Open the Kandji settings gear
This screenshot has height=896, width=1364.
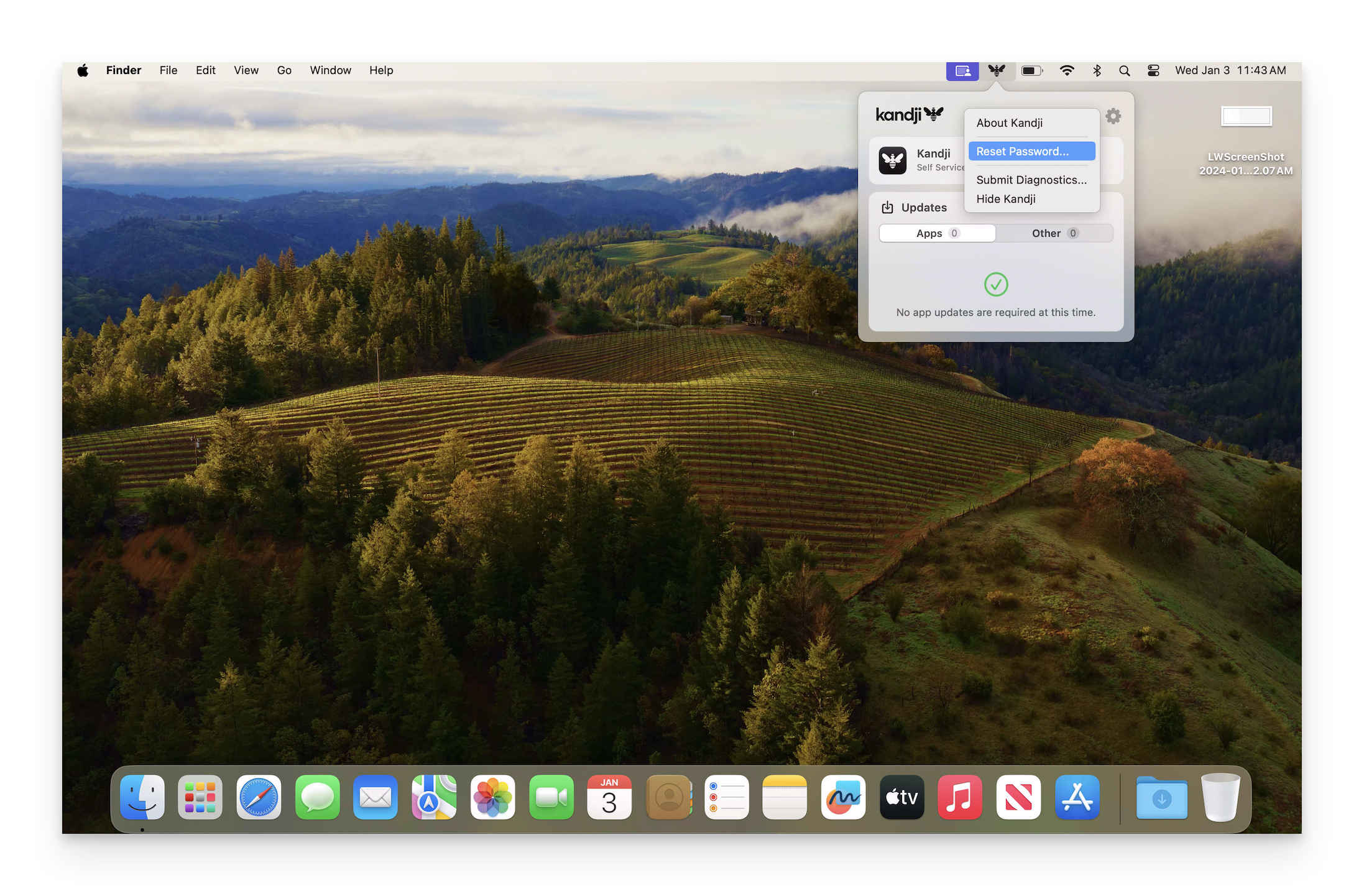[x=1113, y=116]
